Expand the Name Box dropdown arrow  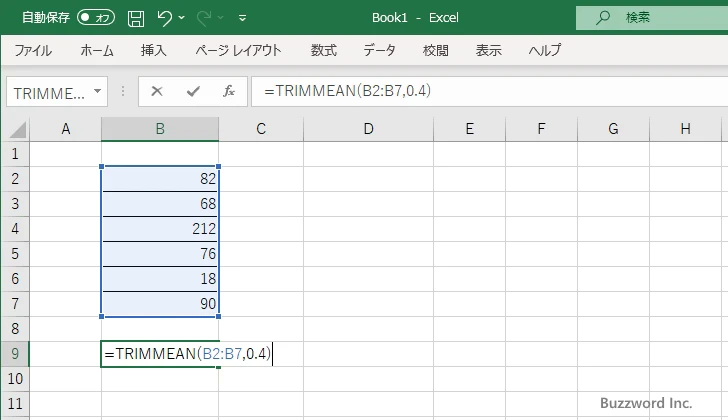point(98,91)
